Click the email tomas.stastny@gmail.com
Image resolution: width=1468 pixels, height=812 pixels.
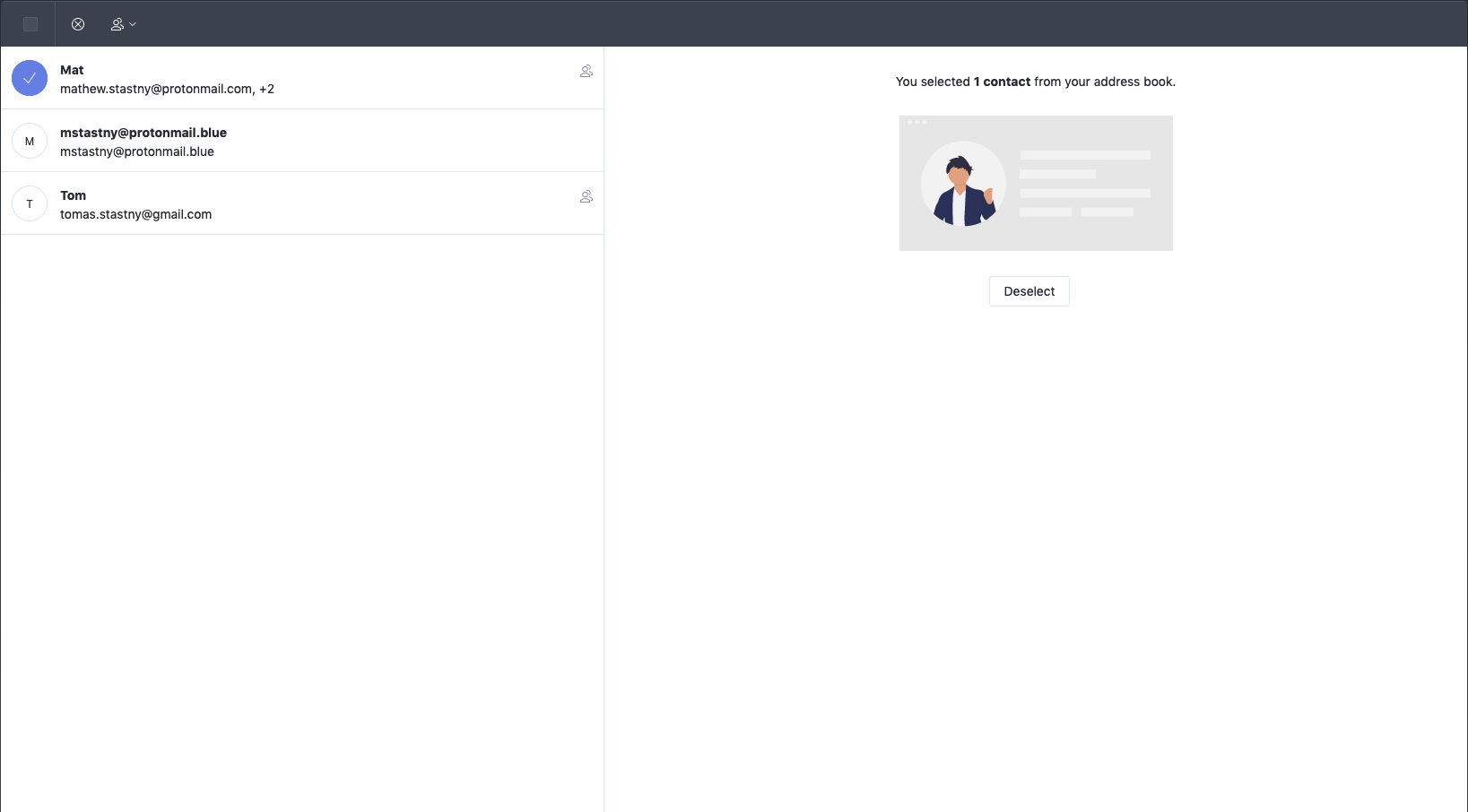click(135, 214)
